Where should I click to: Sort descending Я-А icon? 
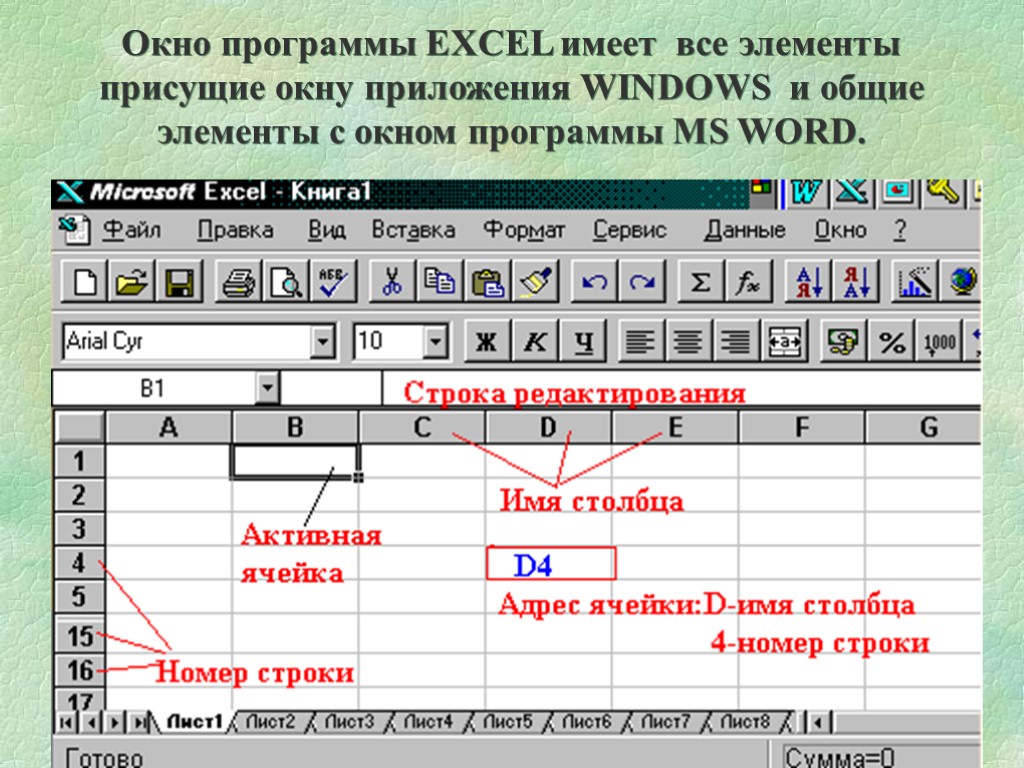pos(856,281)
